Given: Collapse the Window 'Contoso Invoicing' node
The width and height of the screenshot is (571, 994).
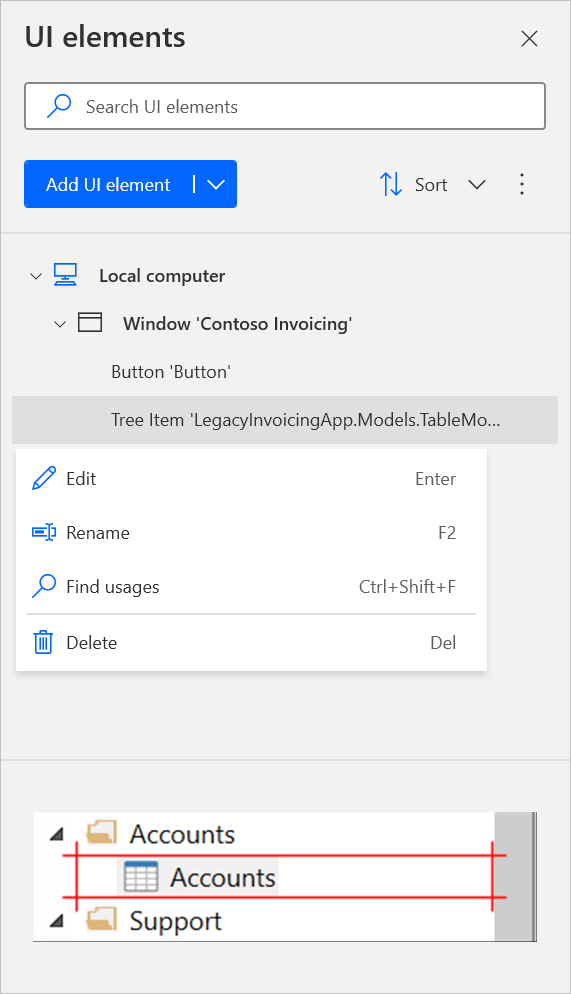Looking at the screenshot, I should click(60, 324).
